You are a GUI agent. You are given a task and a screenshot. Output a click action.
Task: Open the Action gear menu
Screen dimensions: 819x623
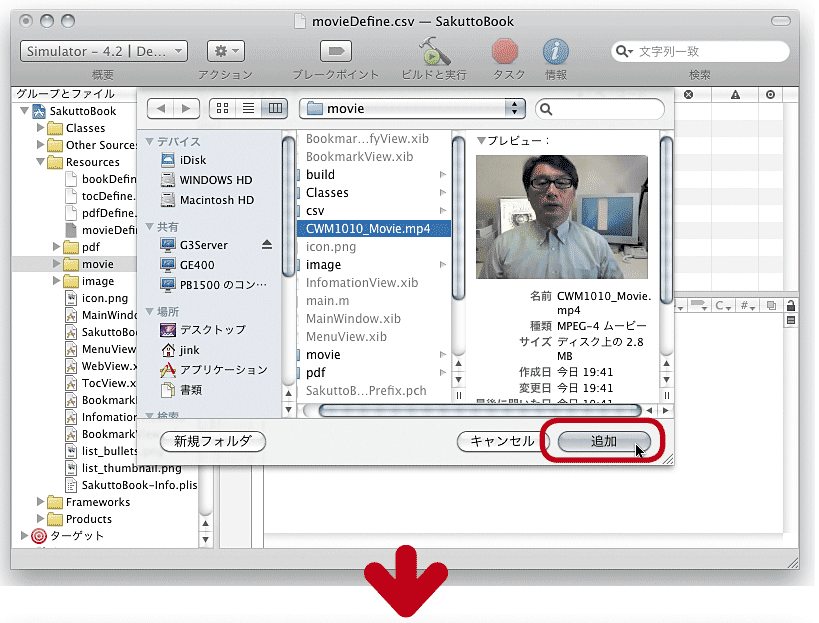226,51
